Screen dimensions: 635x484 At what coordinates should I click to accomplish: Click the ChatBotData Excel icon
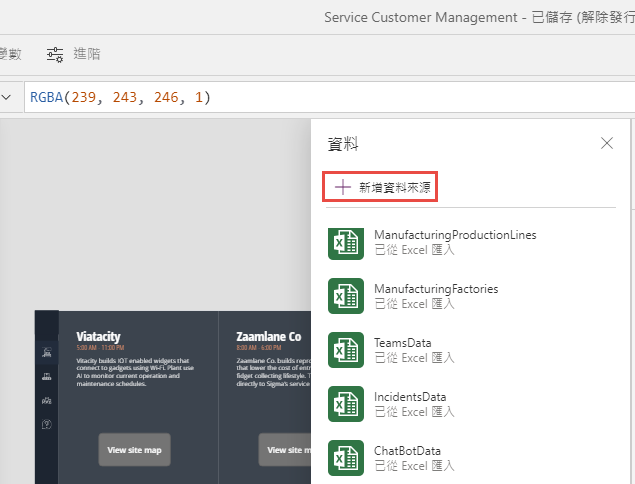click(x=345, y=458)
